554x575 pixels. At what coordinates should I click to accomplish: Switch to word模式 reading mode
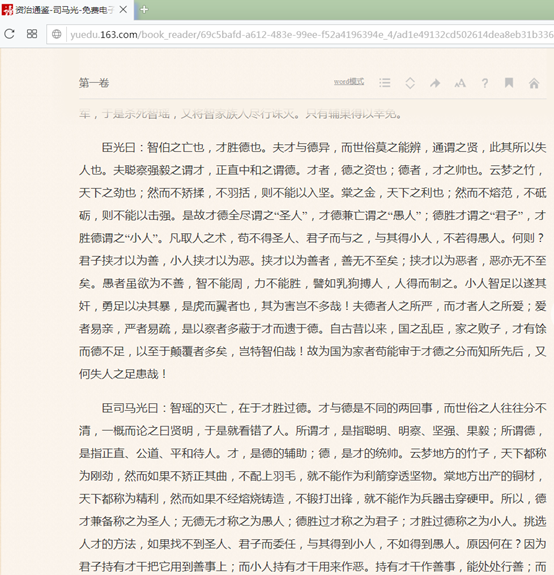(x=349, y=82)
